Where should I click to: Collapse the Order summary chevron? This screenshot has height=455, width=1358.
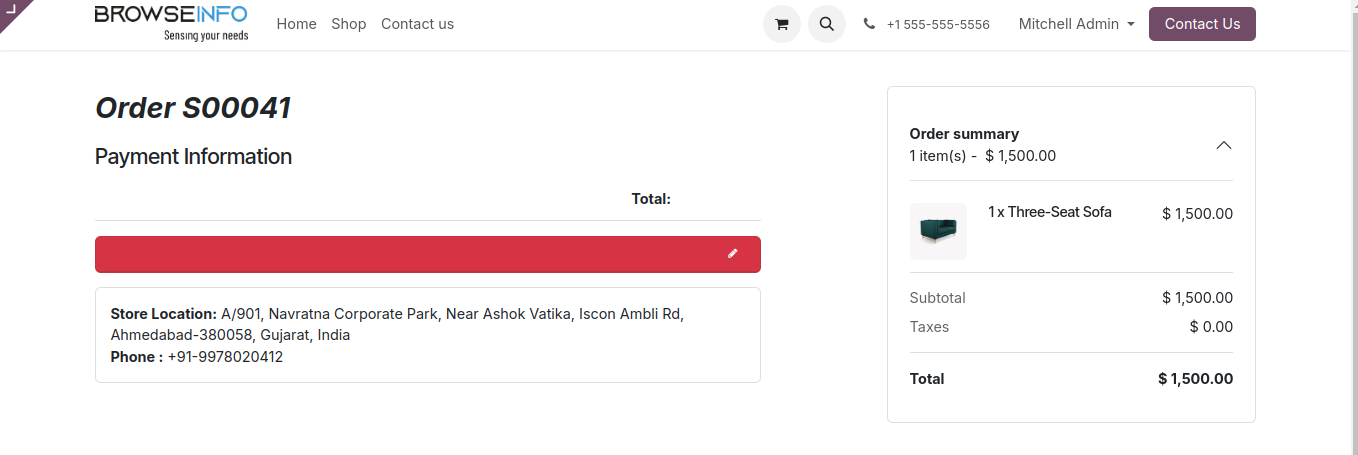(1223, 145)
